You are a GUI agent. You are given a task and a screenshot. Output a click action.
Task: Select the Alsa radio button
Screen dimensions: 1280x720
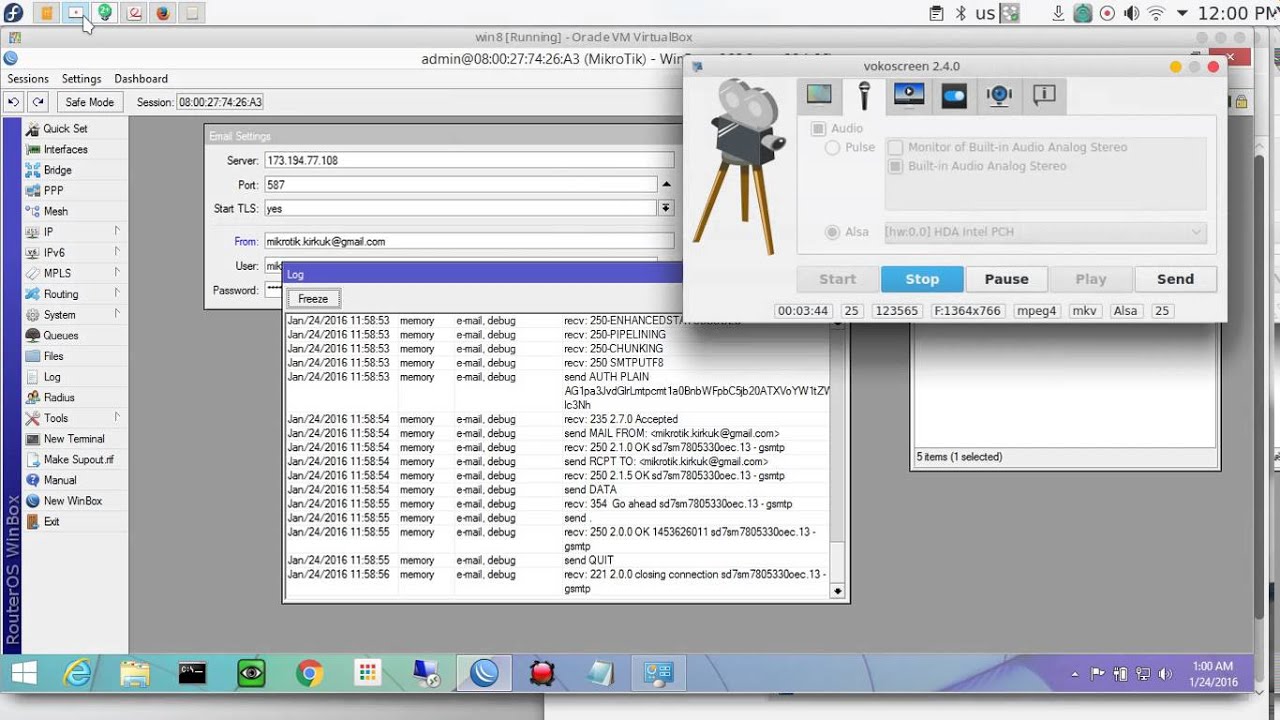pos(832,232)
